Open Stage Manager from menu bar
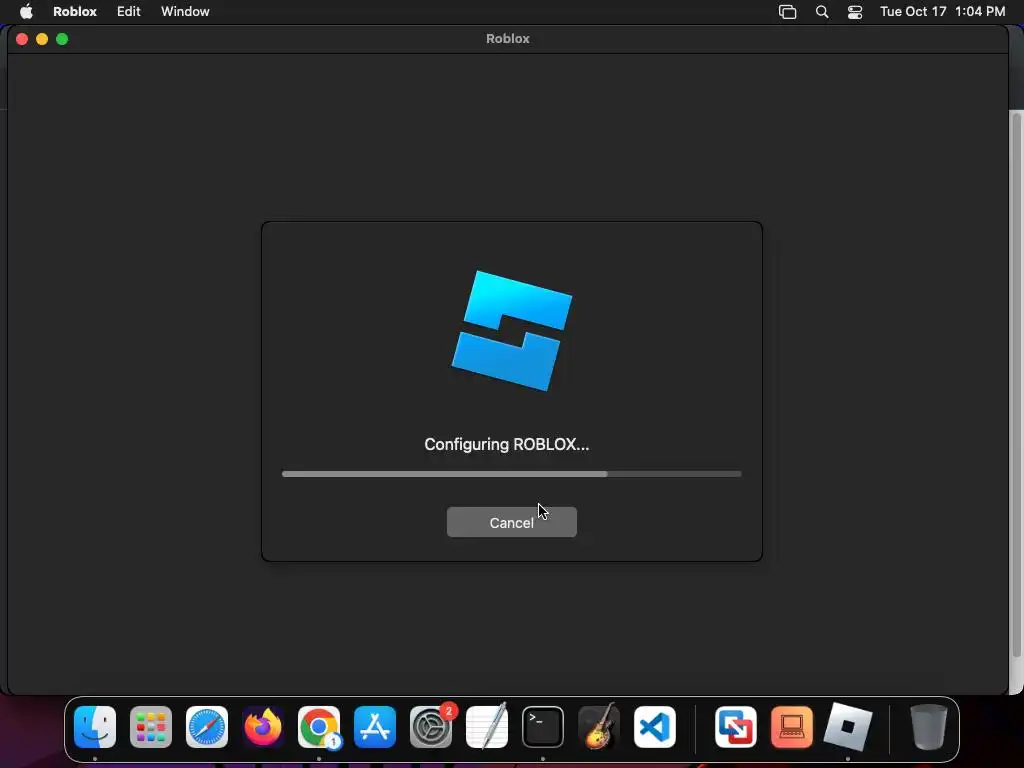 (x=788, y=12)
